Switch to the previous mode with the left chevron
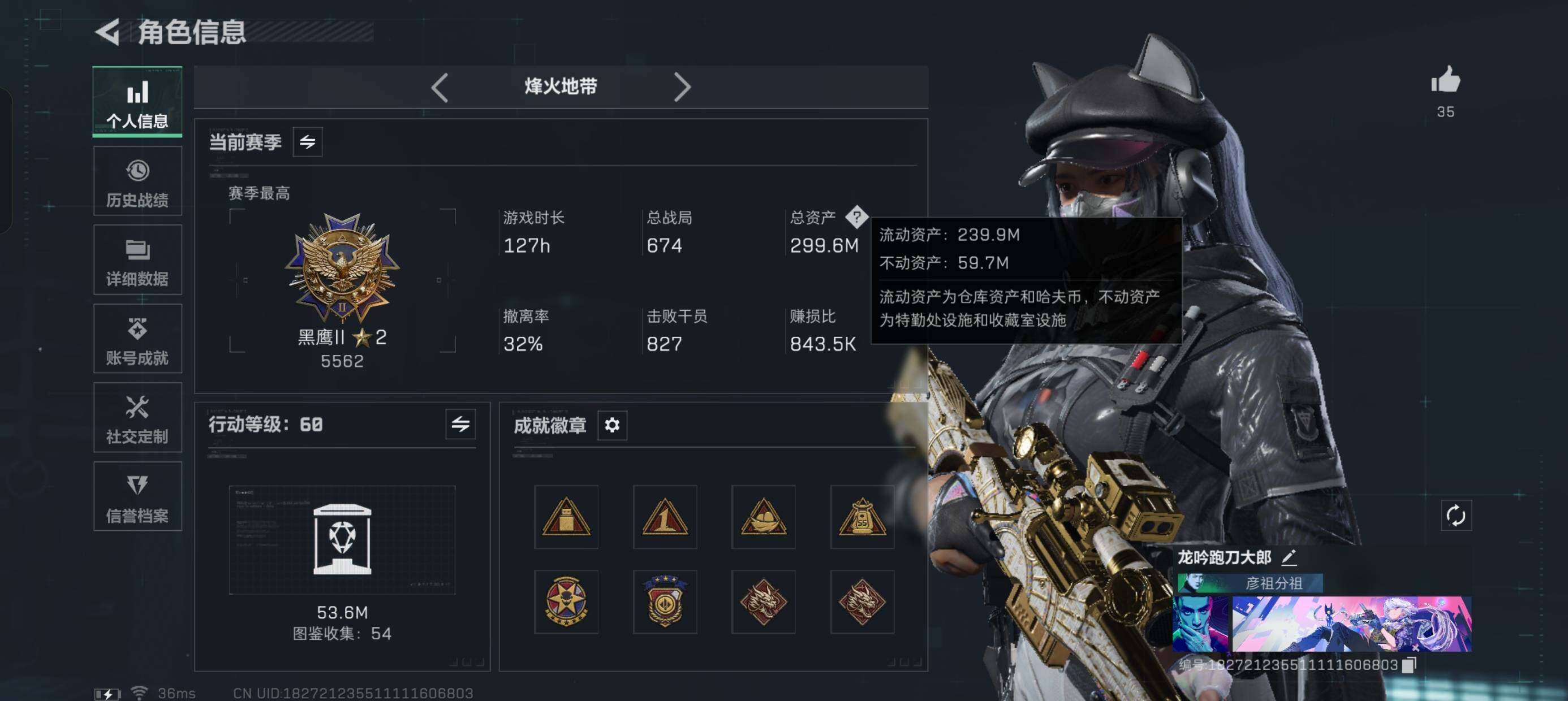This screenshot has width=1568, height=701. [440, 88]
